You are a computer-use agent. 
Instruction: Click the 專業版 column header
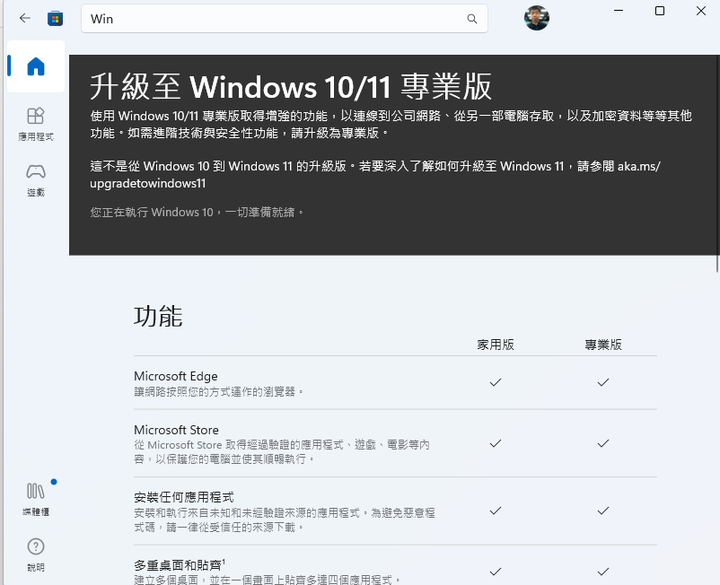pos(603,344)
